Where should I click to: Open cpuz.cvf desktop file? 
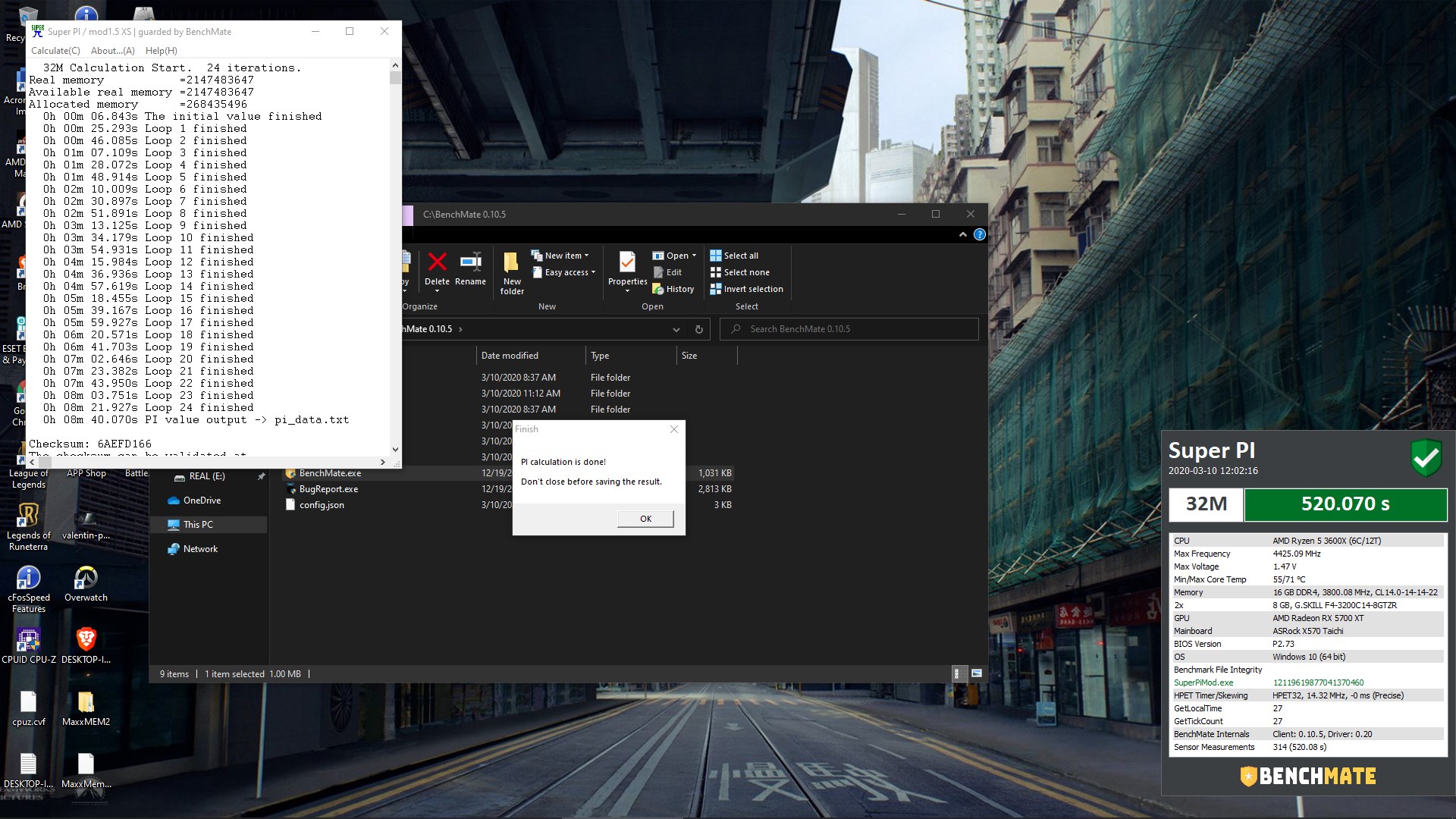pos(28,708)
